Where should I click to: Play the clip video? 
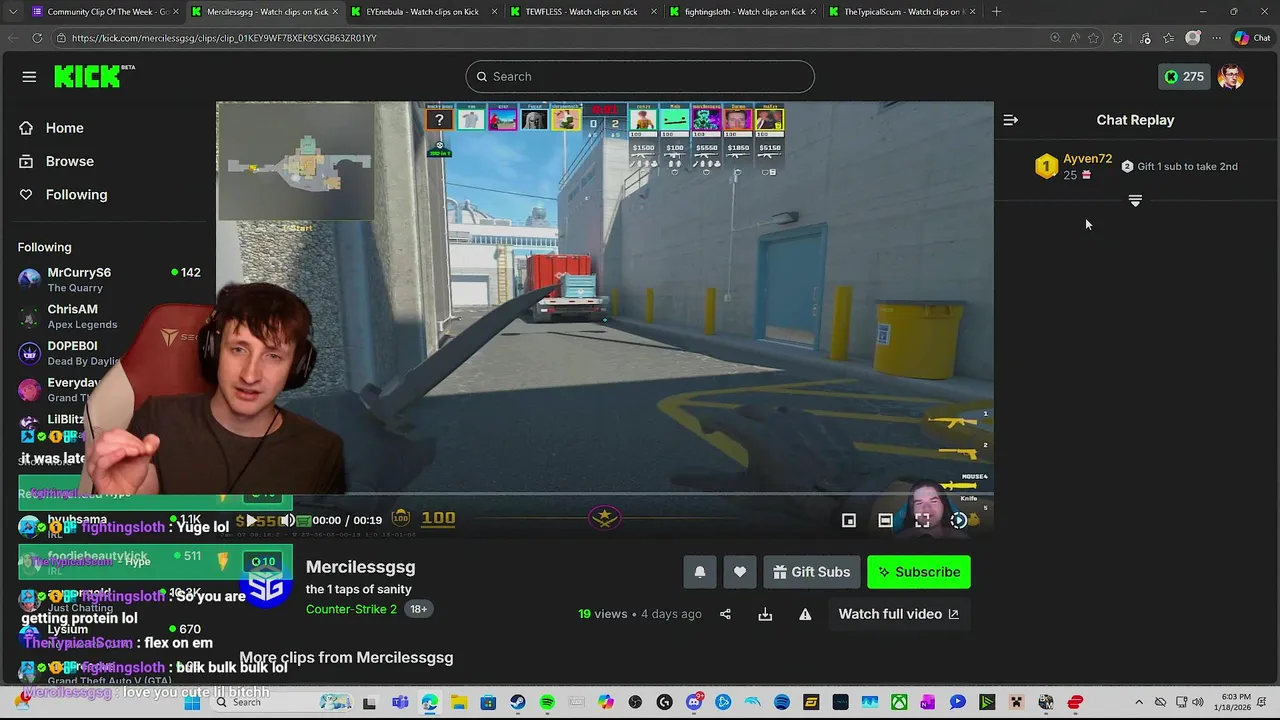[251, 520]
